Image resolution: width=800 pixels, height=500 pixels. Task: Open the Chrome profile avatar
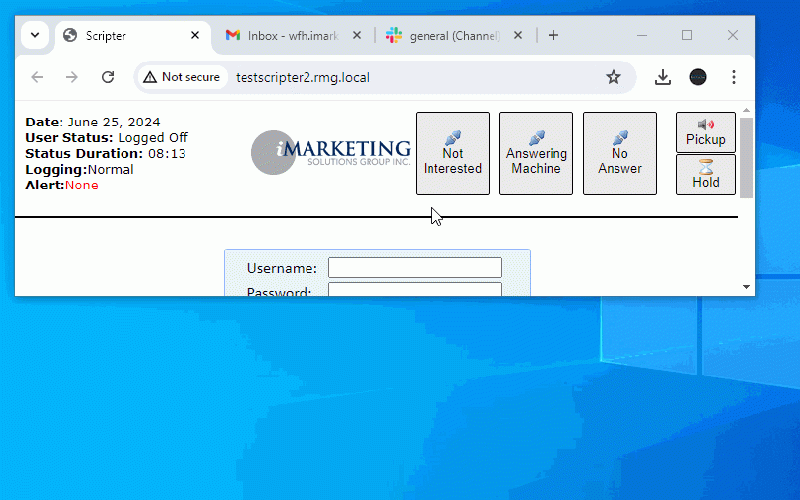click(x=697, y=77)
